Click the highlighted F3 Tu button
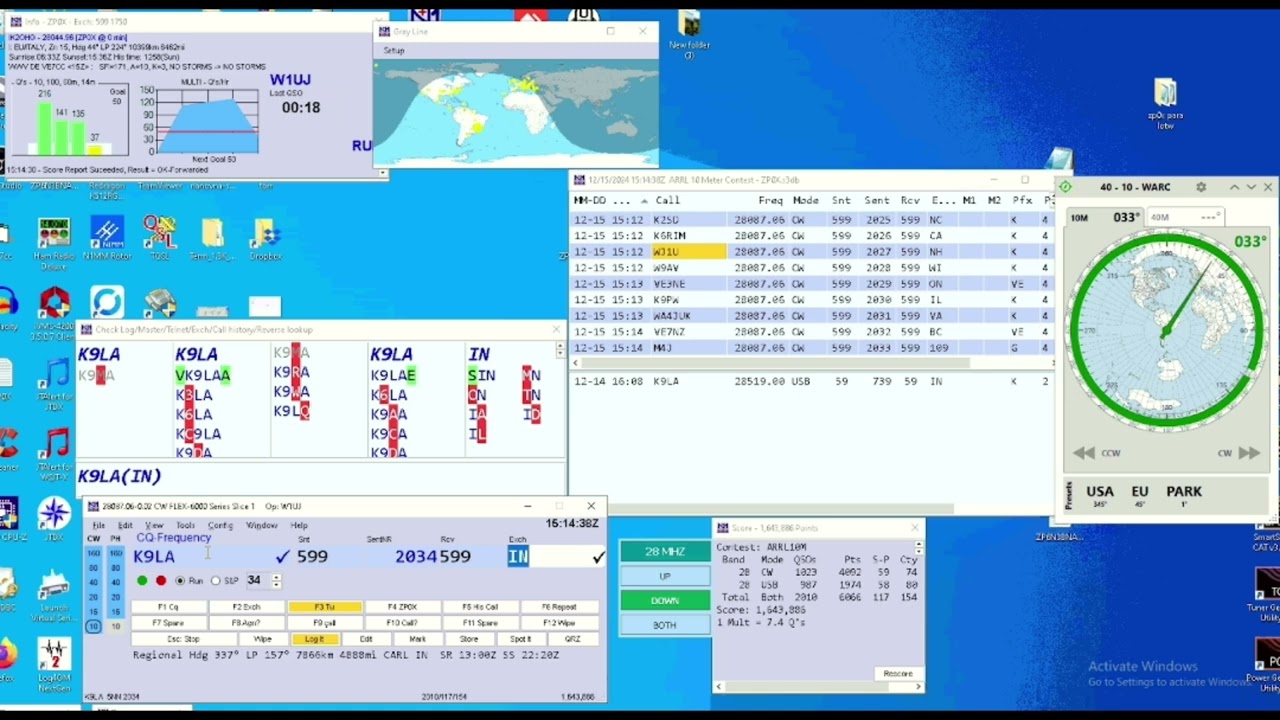The image size is (1280, 720). click(x=325, y=607)
